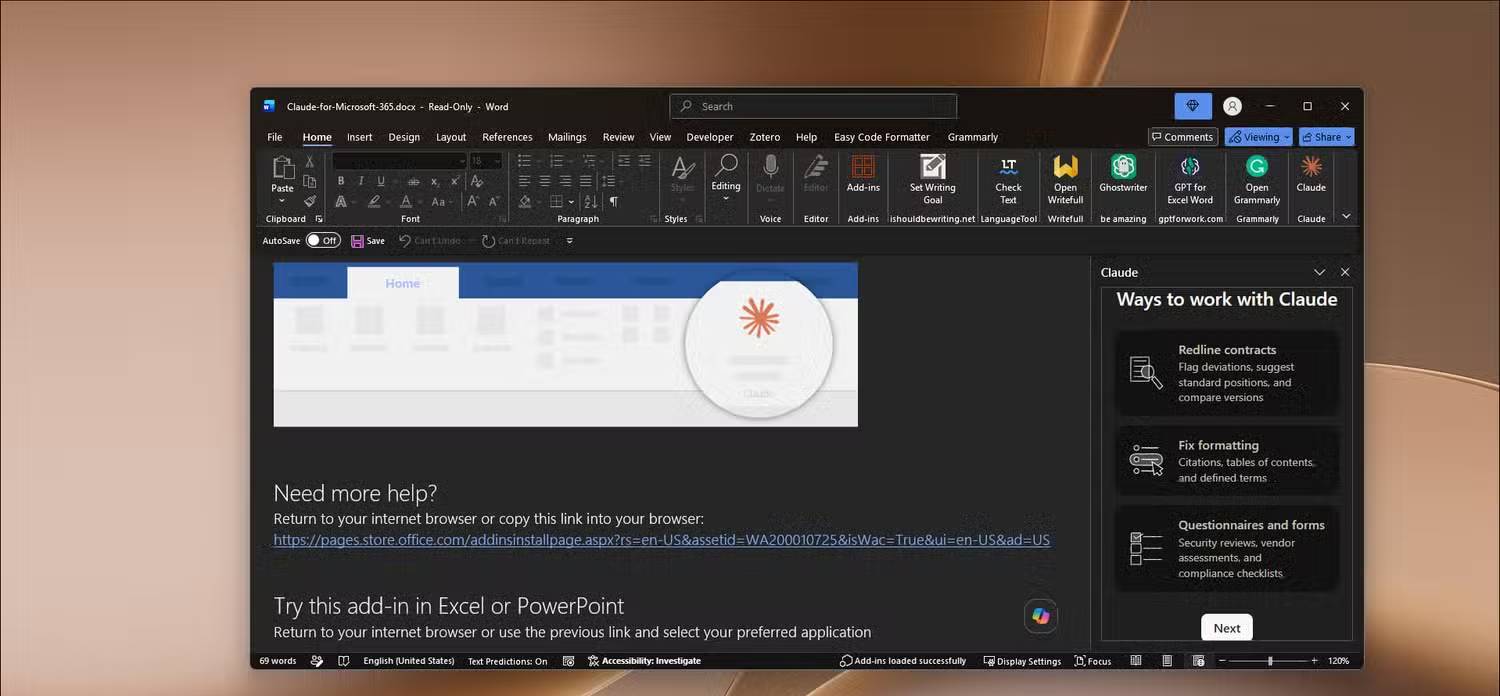Toggle Bold formatting

tap(340, 181)
